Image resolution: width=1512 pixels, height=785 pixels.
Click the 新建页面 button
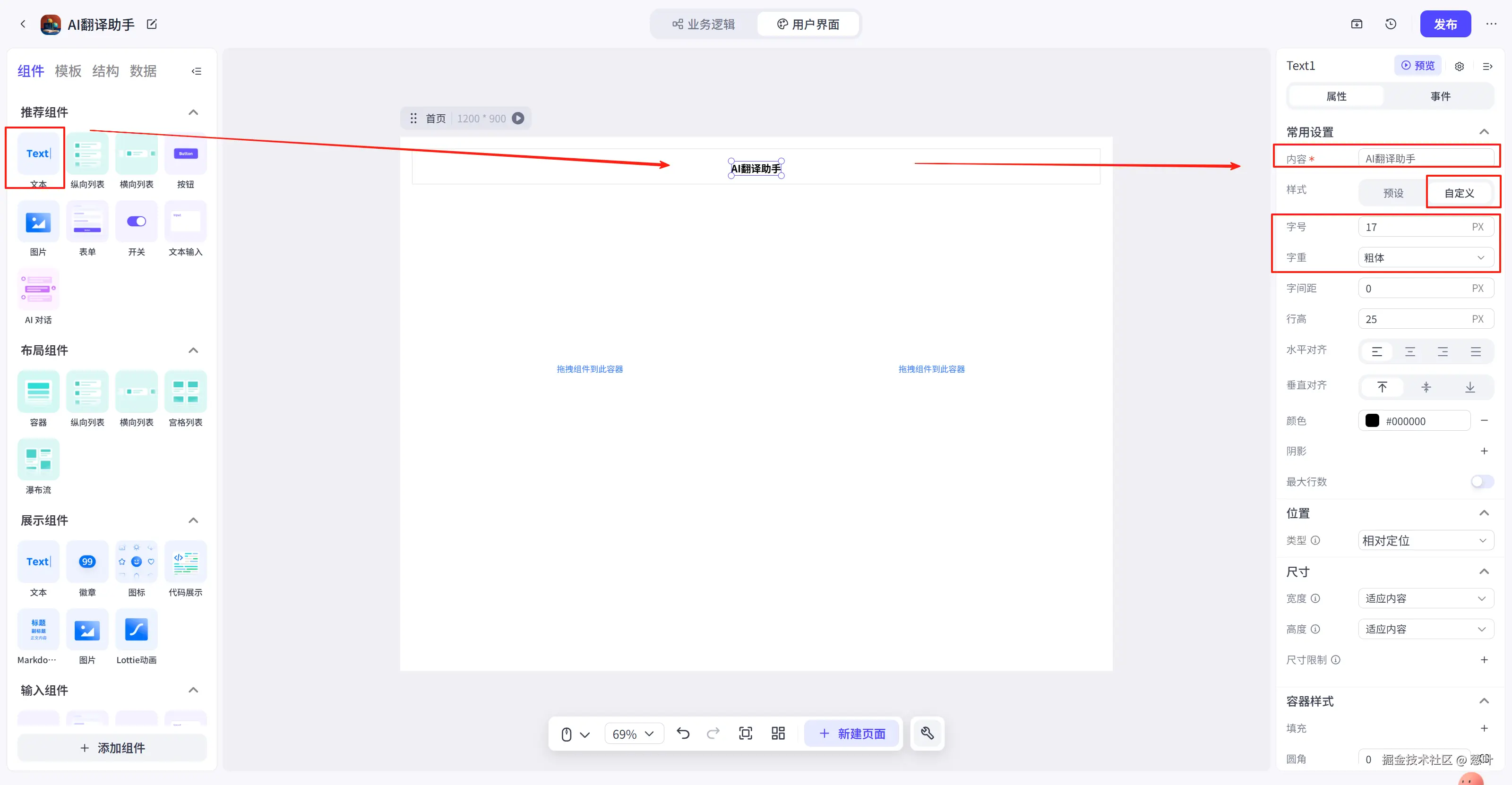click(x=851, y=734)
